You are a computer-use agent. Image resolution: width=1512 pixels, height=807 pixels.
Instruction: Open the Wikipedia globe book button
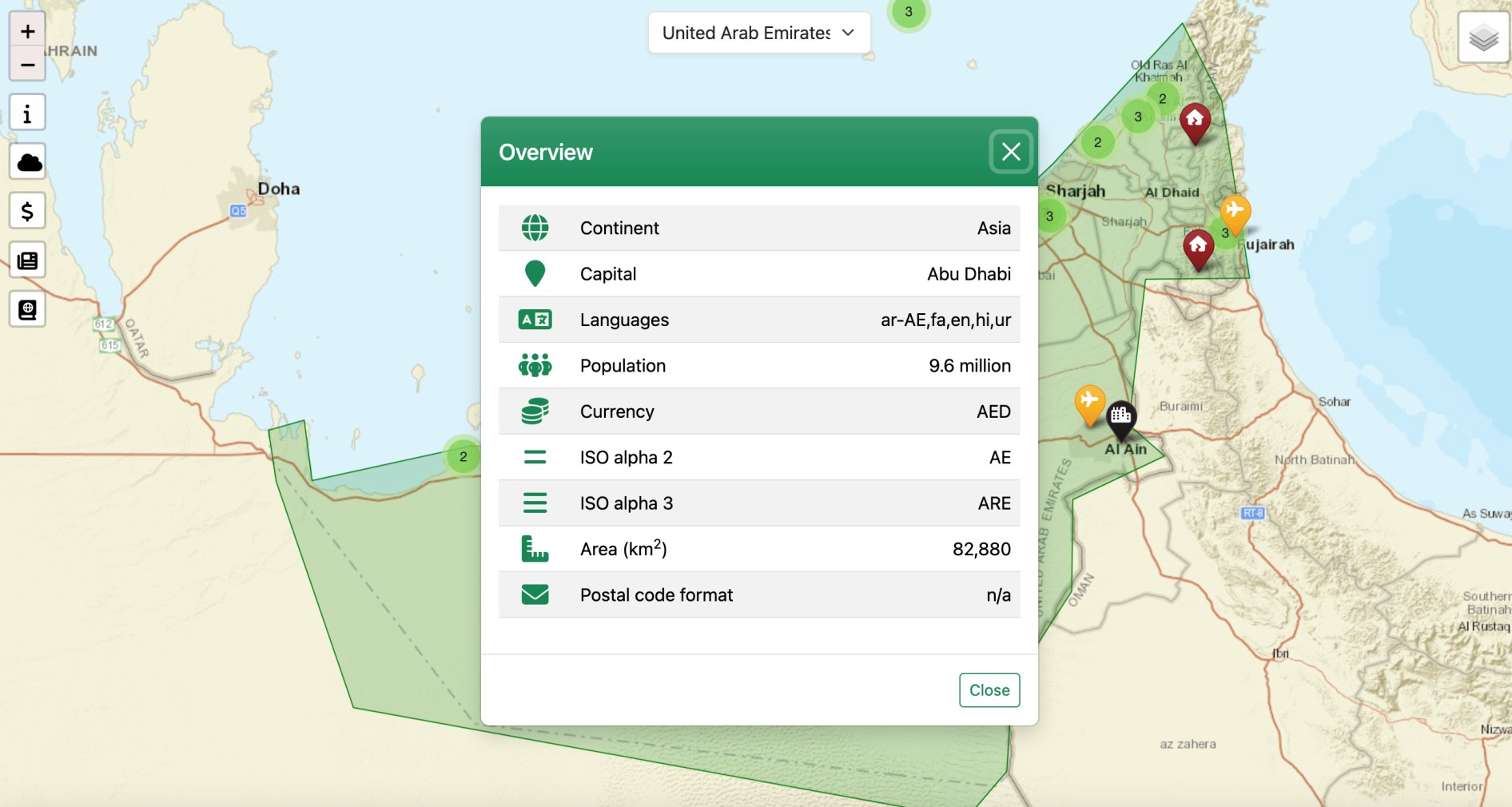[x=27, y=310]
